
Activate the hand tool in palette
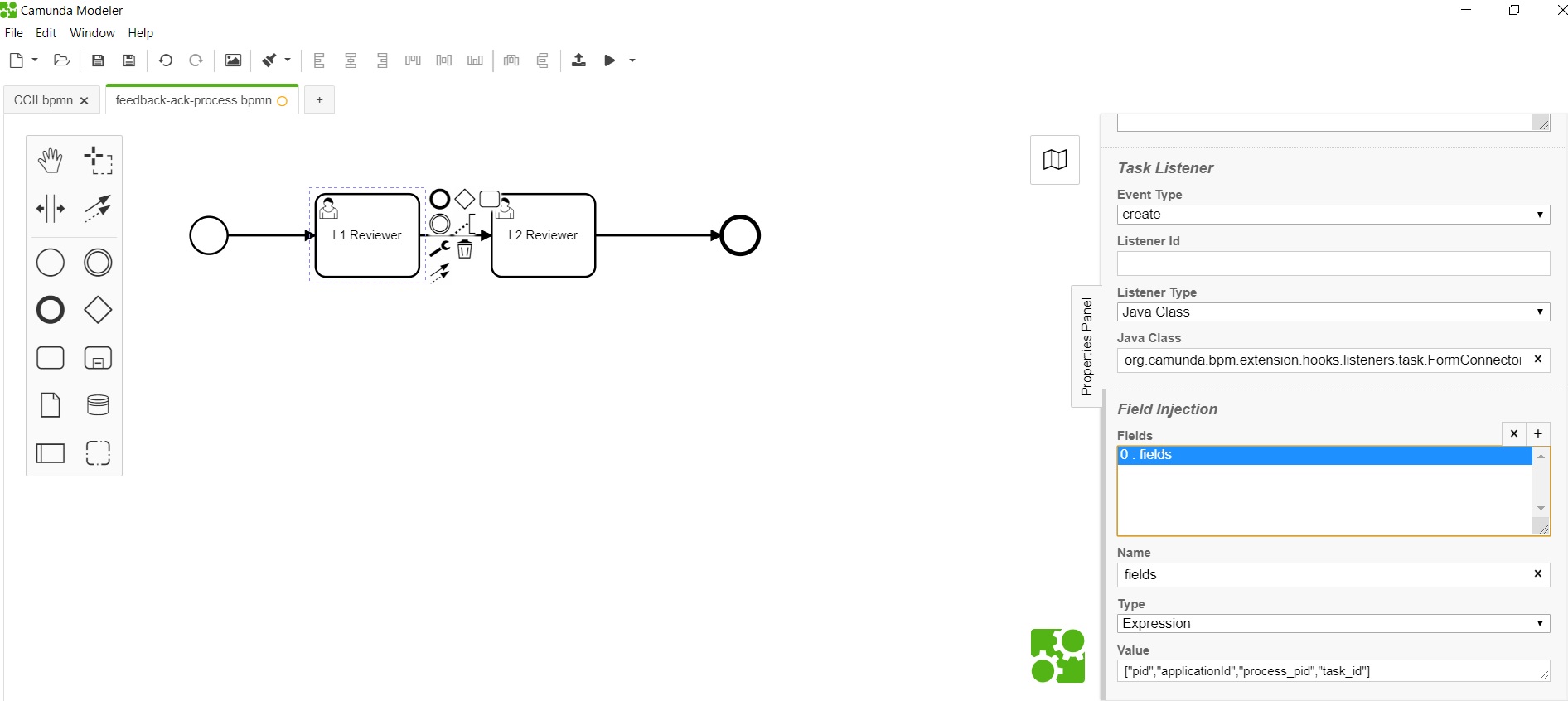(x=51, y=160)
